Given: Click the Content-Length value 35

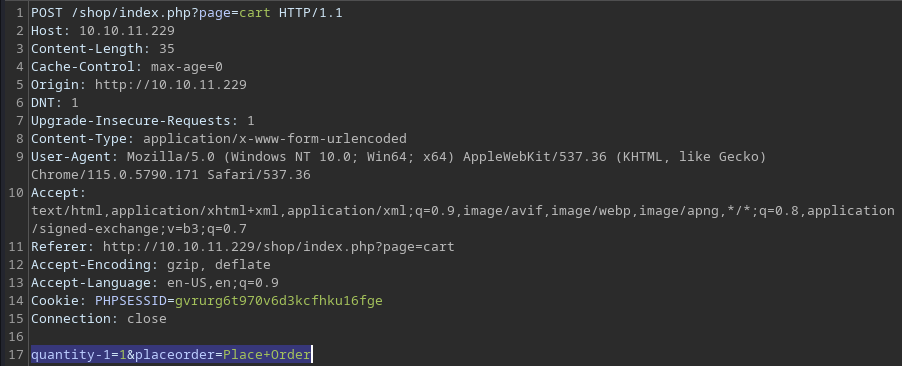Looking at the screenshot, I should 167,48.
